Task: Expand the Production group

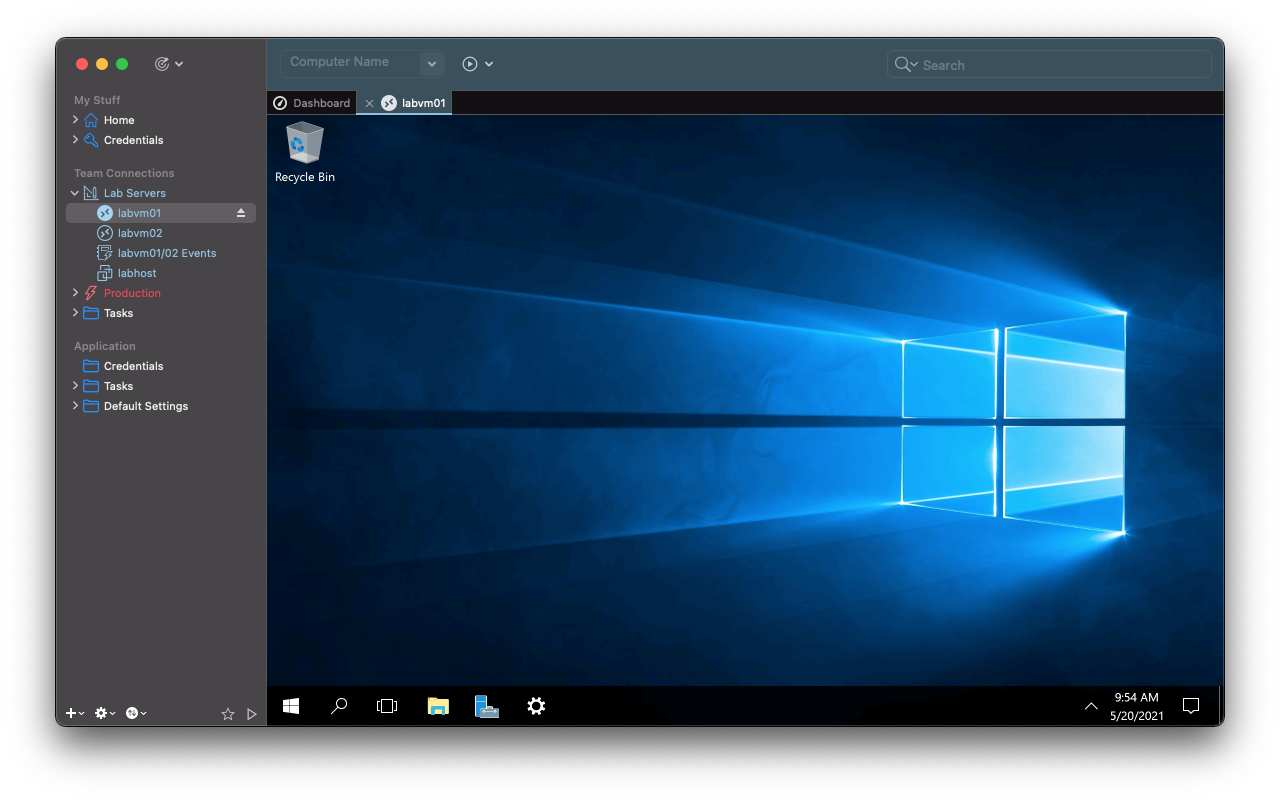Action: [75, 293]
